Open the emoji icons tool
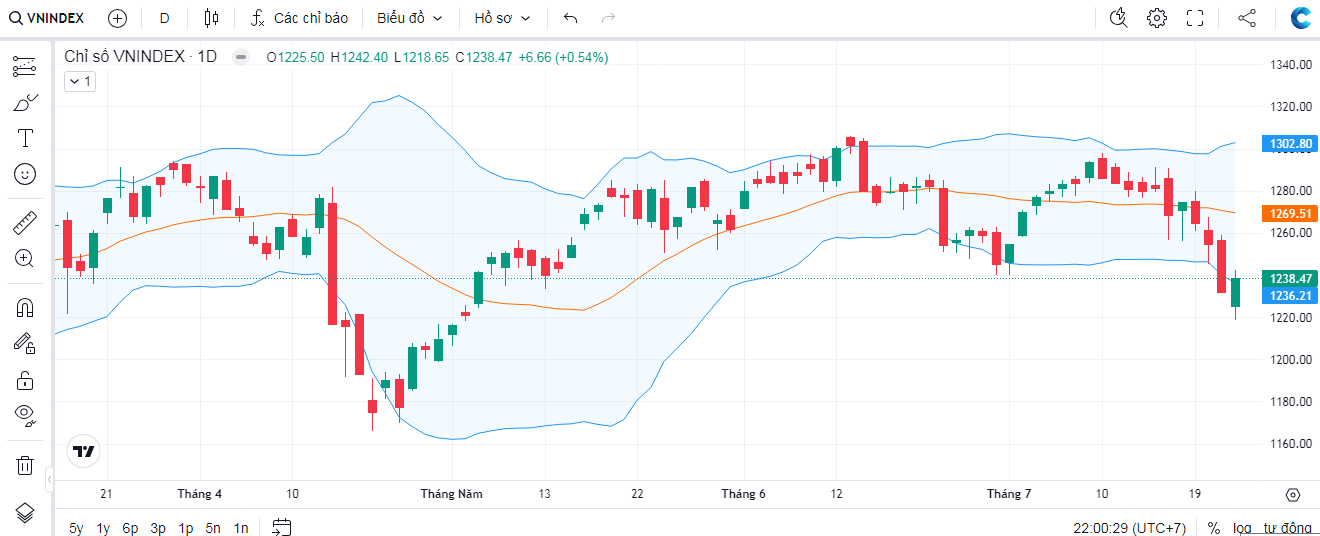The height and width of the screenshot is (536, 1320). click(25, 174)
